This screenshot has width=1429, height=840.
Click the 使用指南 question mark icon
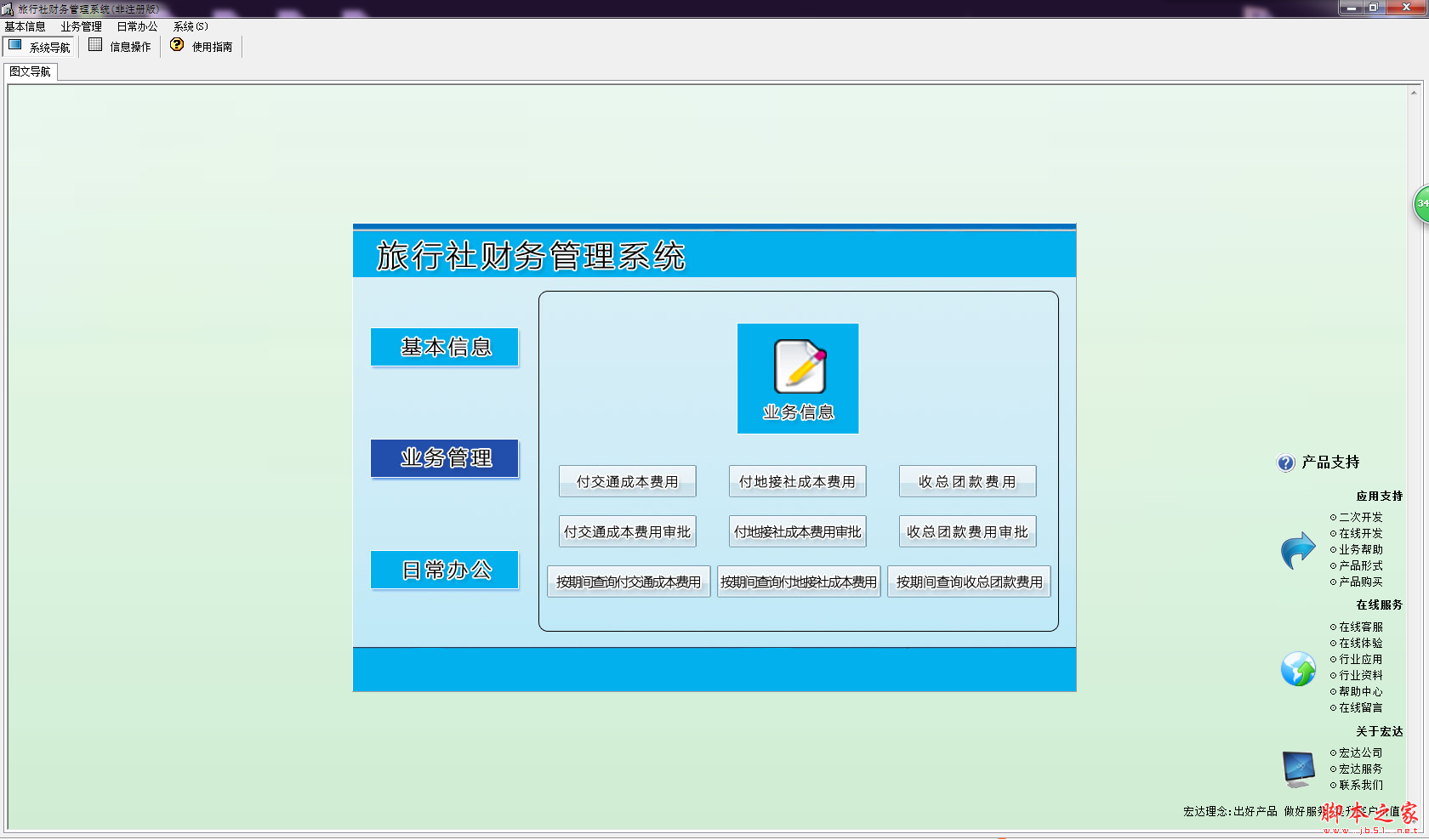[177, 45]
